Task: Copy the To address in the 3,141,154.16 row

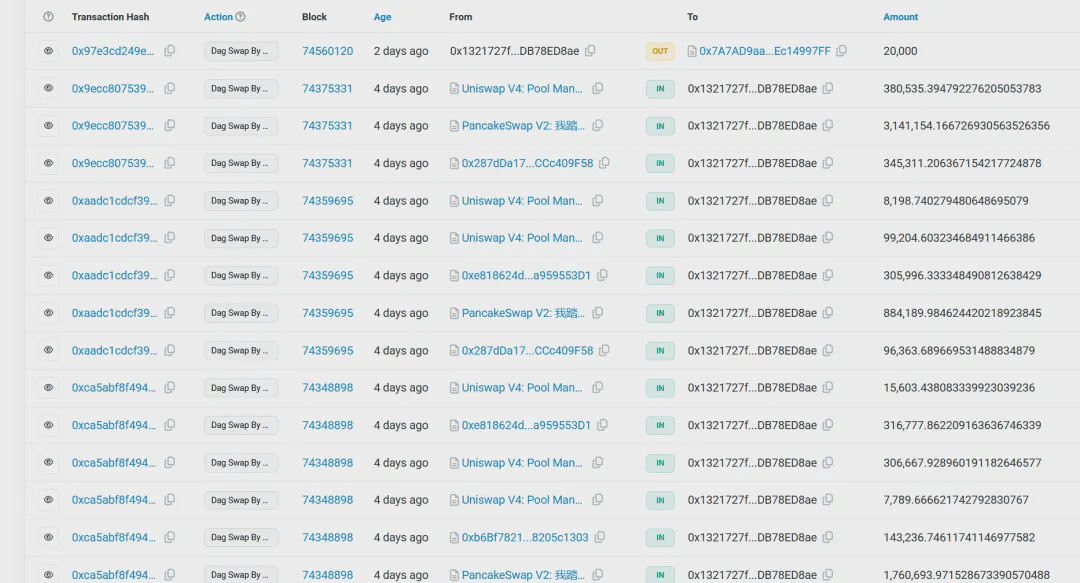Action: pyautogui.click(x=828, y=125)
